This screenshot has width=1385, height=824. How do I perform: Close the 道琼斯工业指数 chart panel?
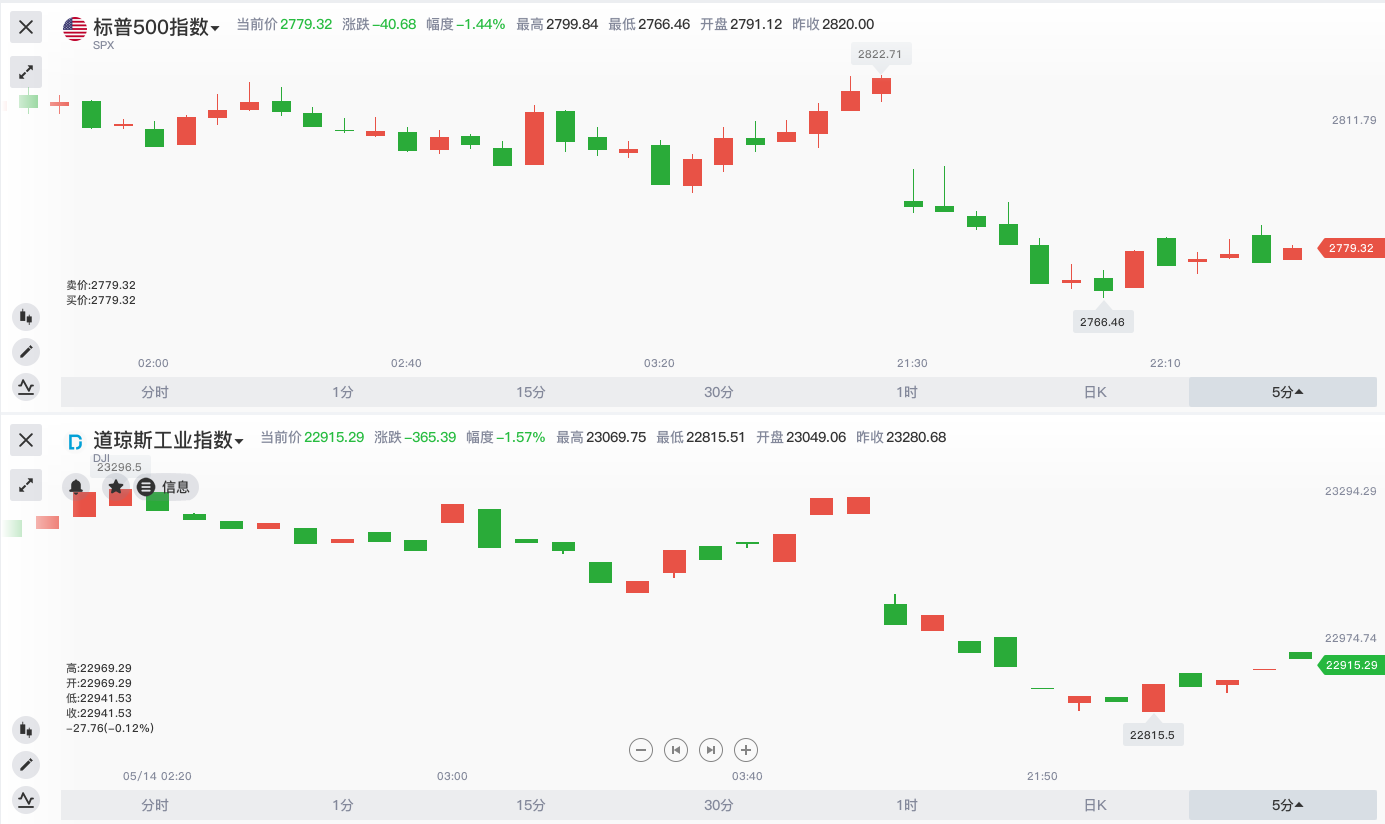(x=26, y=440)
